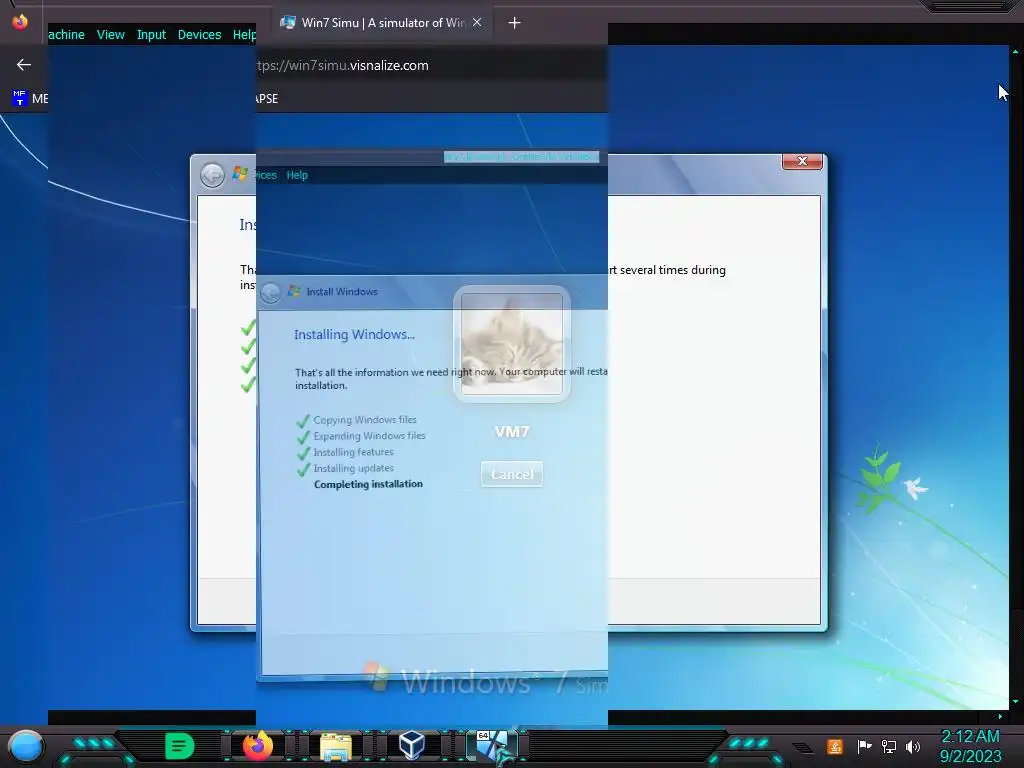The width and height of the screenshot is (1024, 768).
Task: Open File Explorer from the taskbar
Action: pos(336,746)
